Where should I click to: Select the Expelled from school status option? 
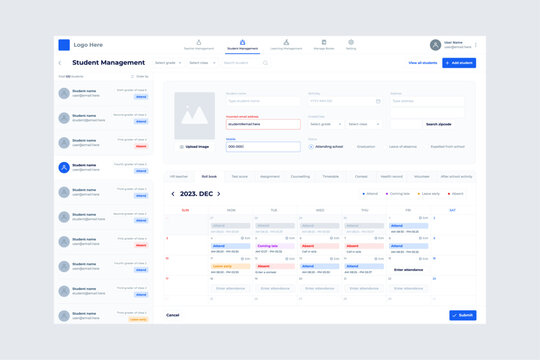447,147
